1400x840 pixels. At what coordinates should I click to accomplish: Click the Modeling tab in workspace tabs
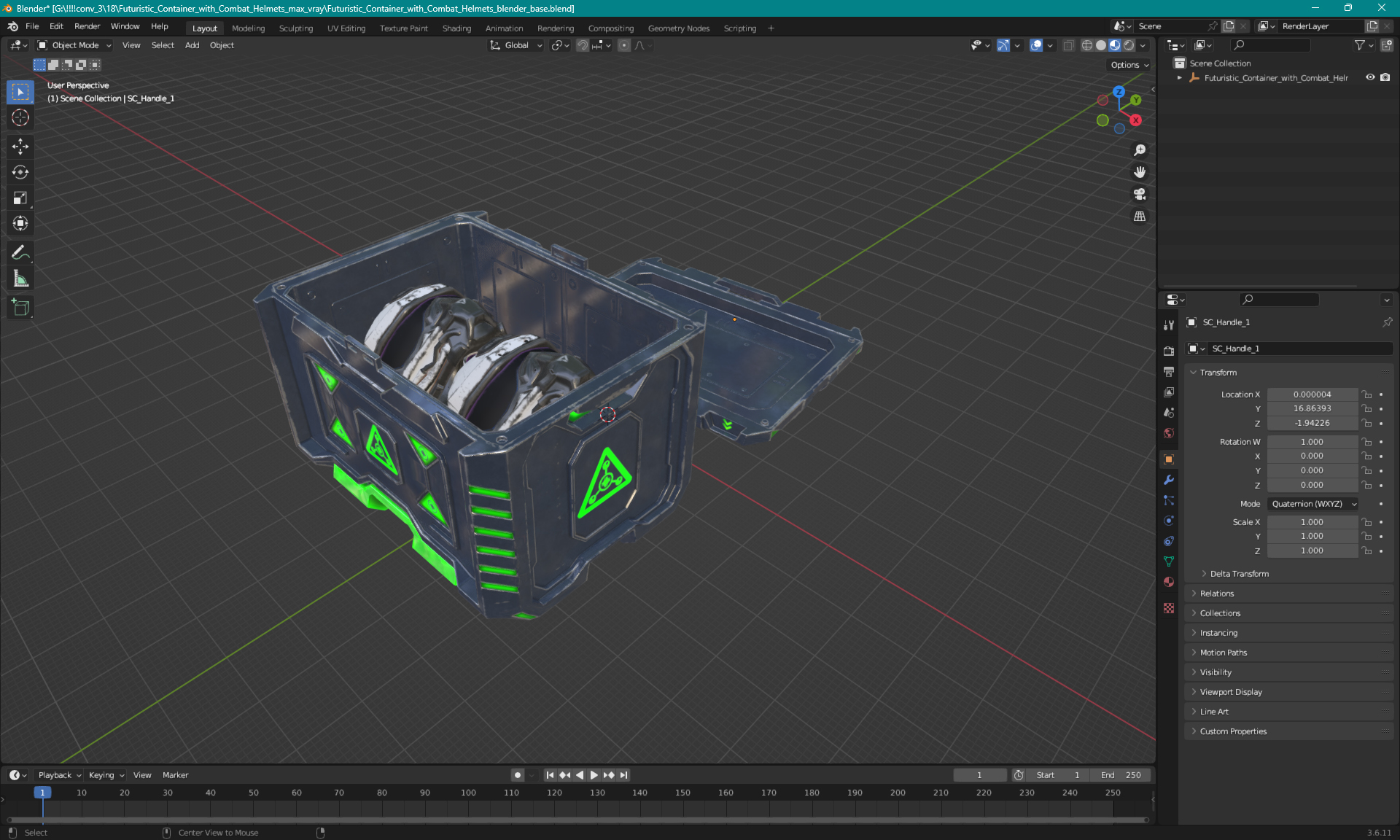[x=248, y=27]
